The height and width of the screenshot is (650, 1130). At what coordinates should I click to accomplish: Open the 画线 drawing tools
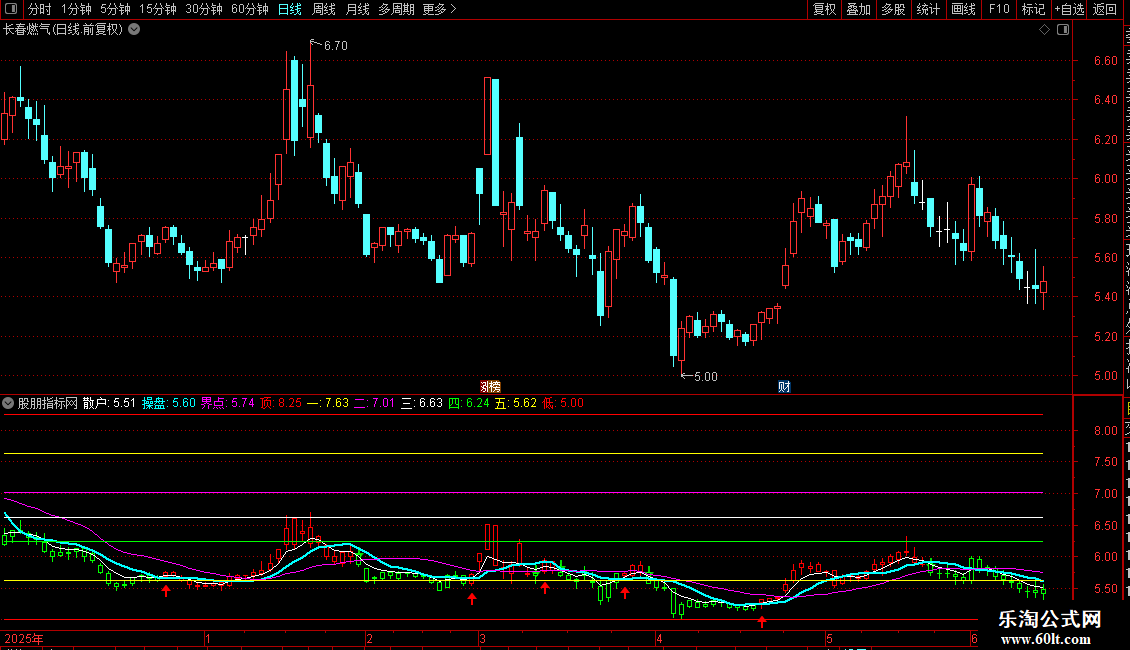tap(964, 9)
